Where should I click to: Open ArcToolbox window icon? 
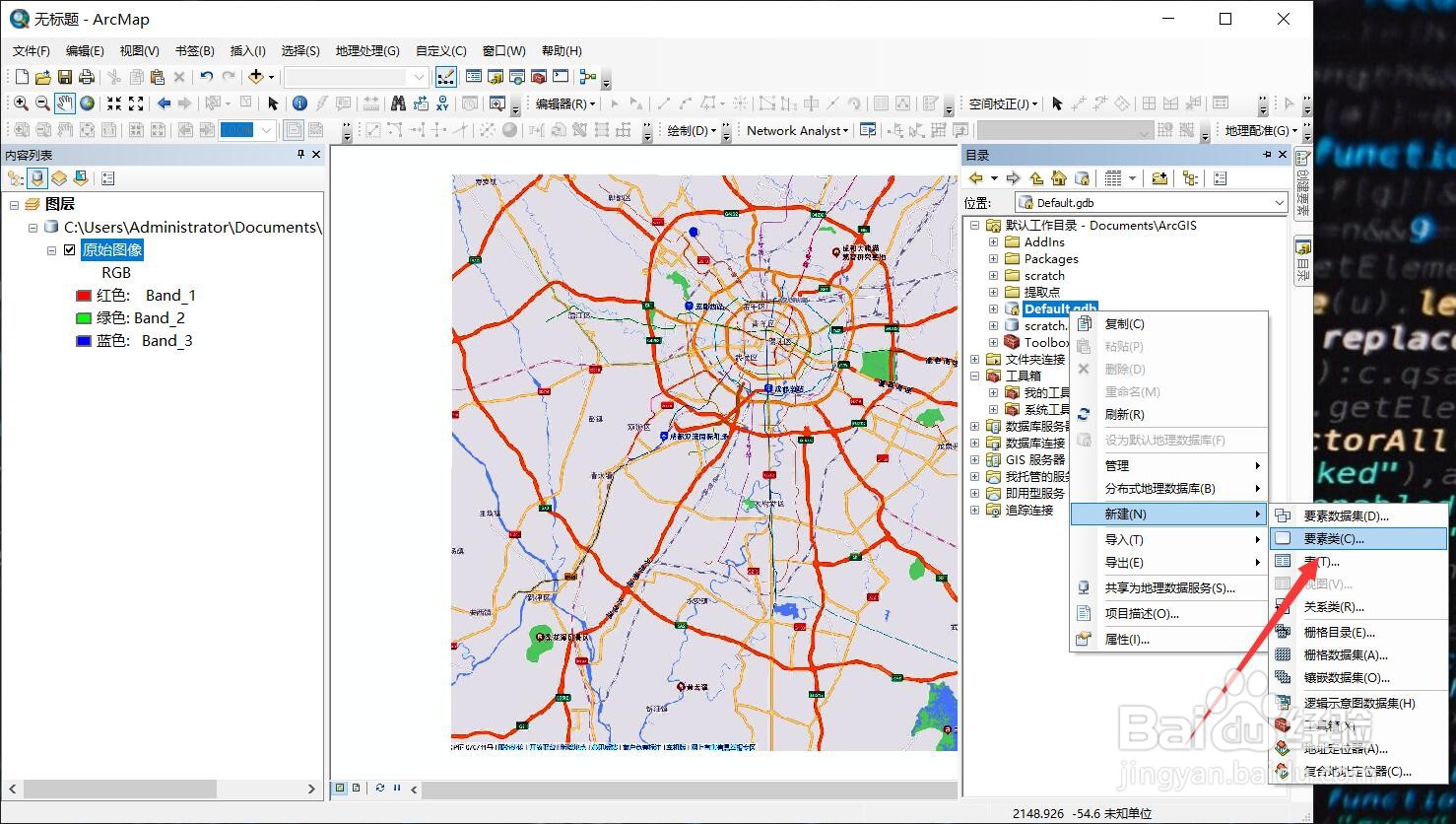pos(539,77)
